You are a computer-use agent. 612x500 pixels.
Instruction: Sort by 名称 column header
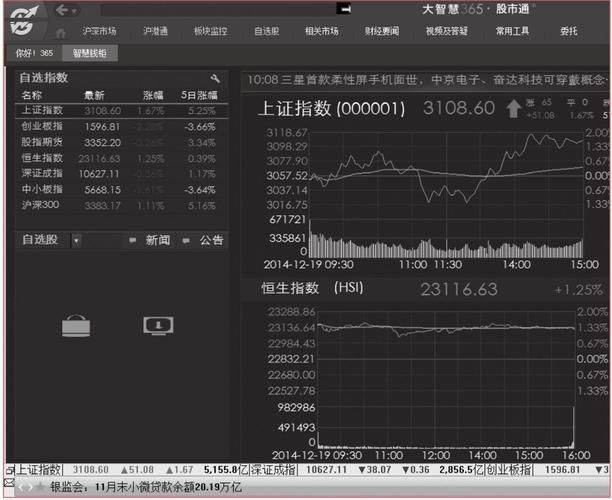coord(32,95)
